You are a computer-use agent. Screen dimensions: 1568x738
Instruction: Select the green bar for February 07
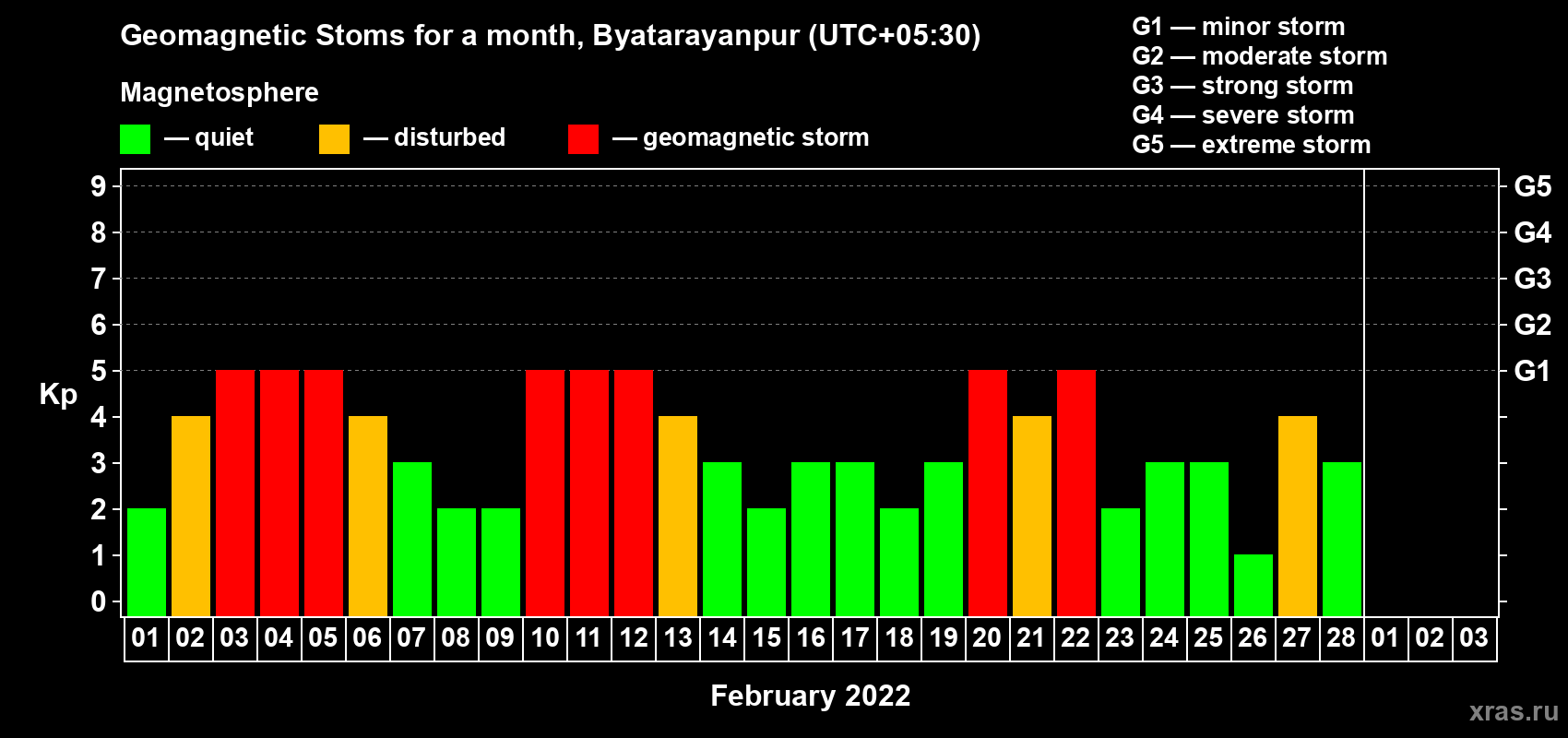(412, 539)
